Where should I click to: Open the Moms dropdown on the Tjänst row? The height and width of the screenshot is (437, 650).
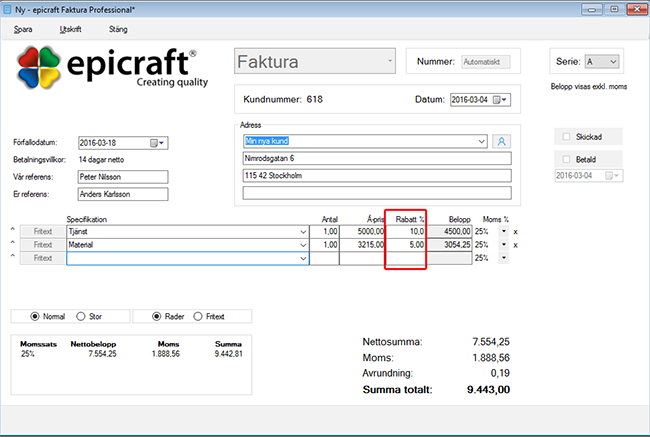(504, 231)
